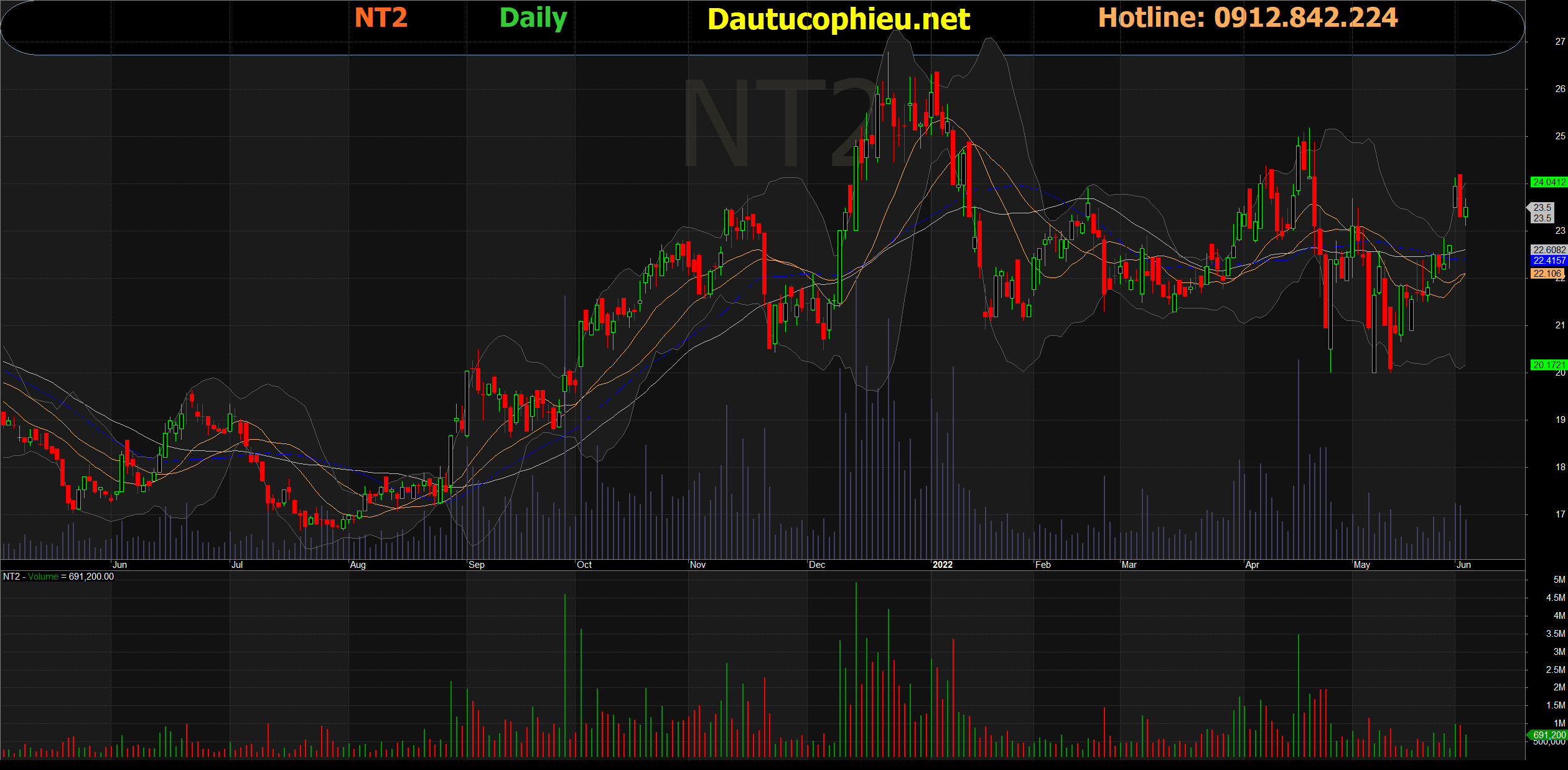
Task: Click the NT2 ticker symbol in the header
Action: click(381, 17)
